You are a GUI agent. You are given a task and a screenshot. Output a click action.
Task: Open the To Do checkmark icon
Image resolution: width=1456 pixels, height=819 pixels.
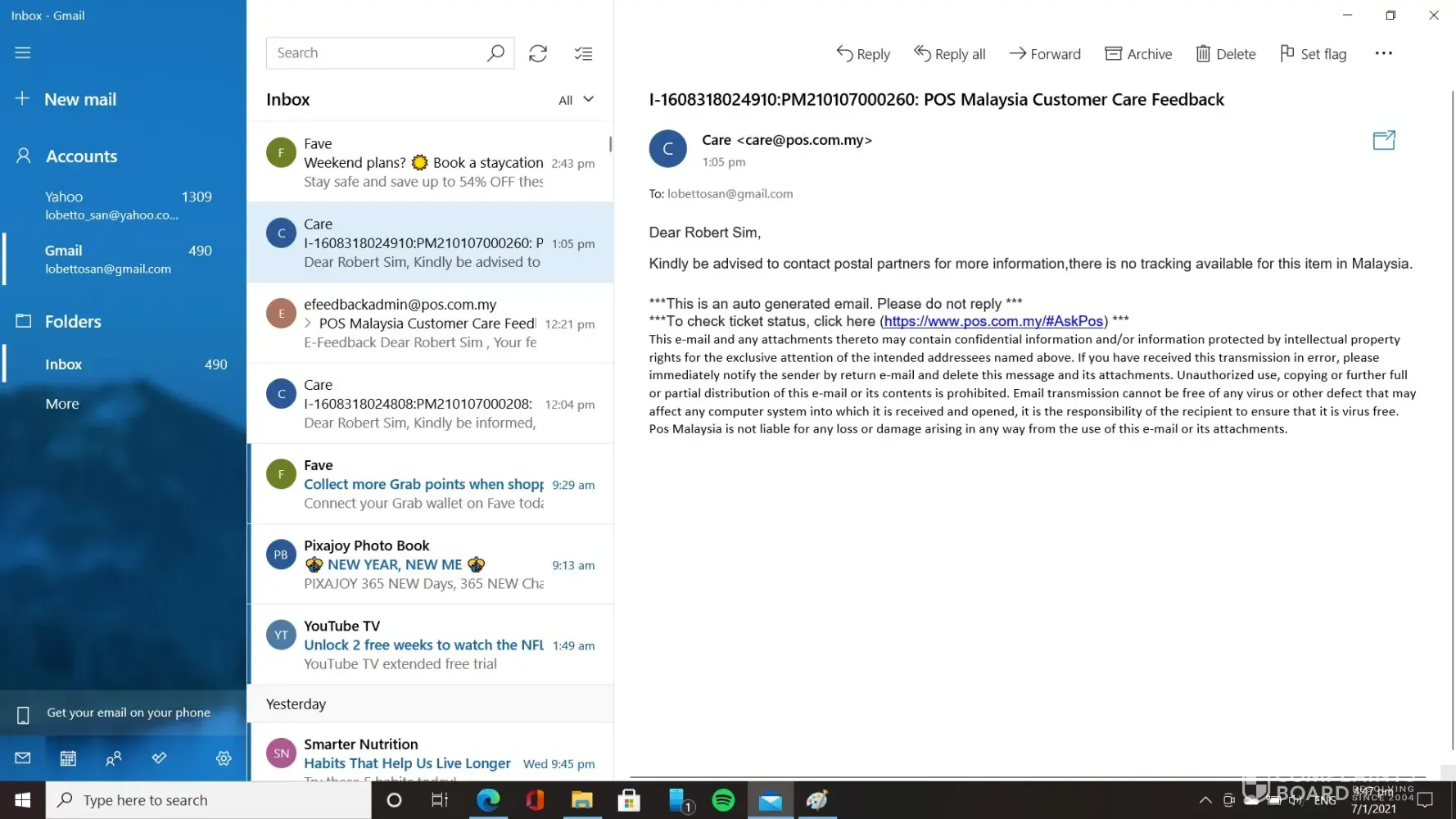coord(160,758)
